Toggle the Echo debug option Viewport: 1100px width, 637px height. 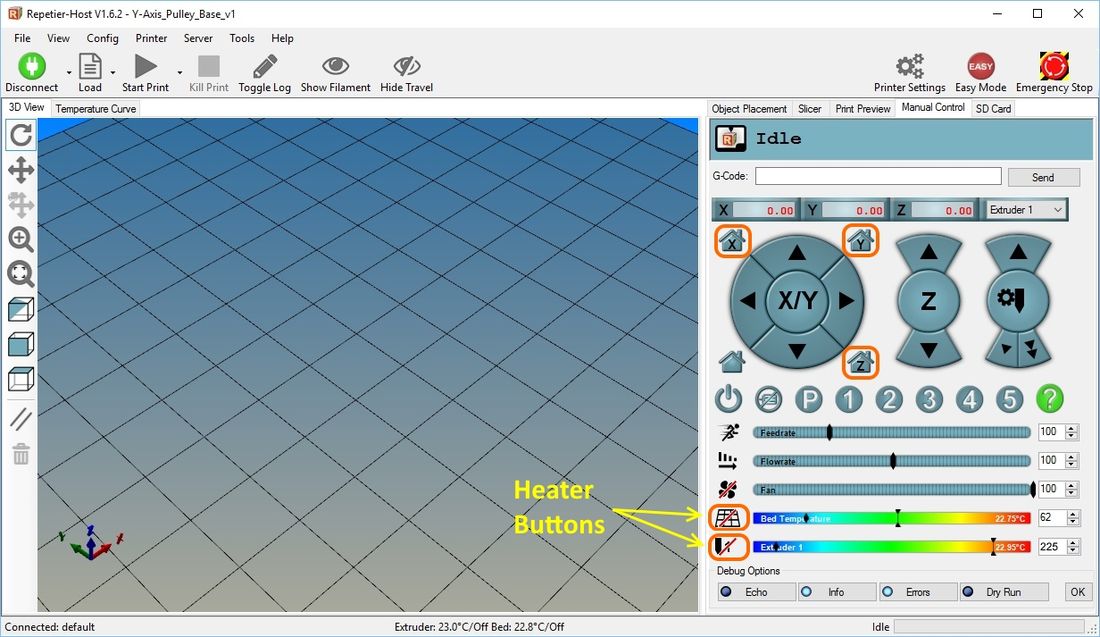(x=757, y=592)
